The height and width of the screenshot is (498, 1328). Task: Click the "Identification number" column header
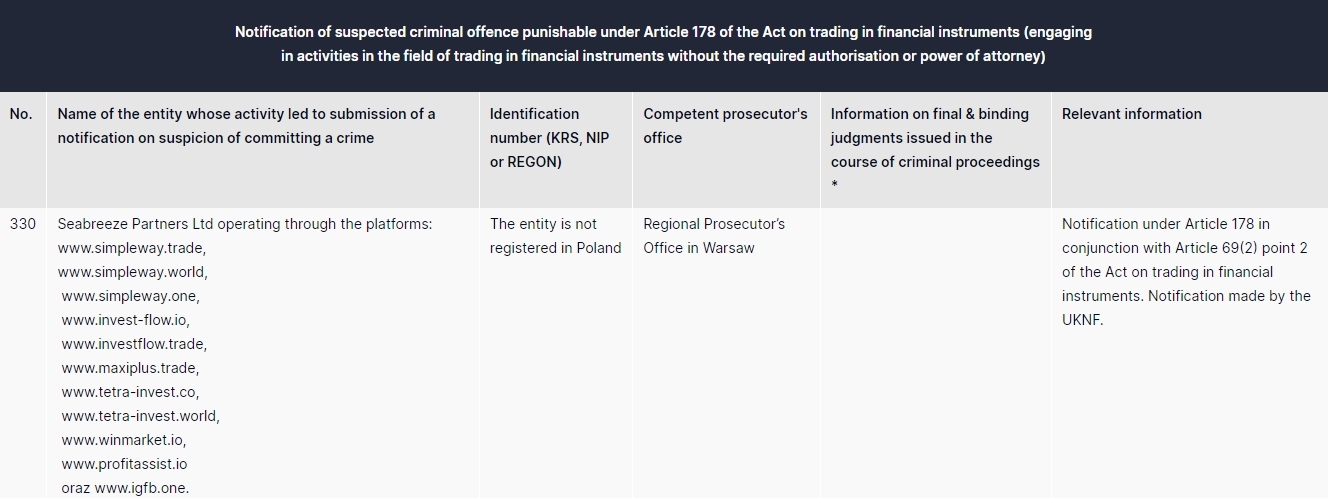coord(549,138)
